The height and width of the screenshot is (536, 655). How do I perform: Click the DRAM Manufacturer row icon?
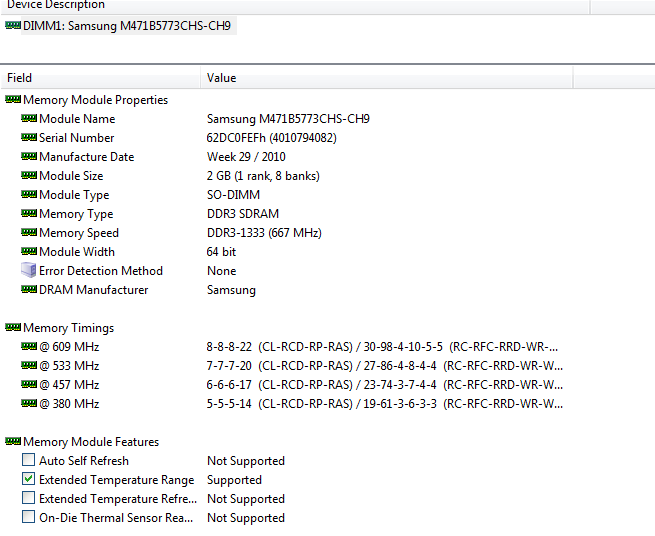pyautogui.click(x=29, y=290)
